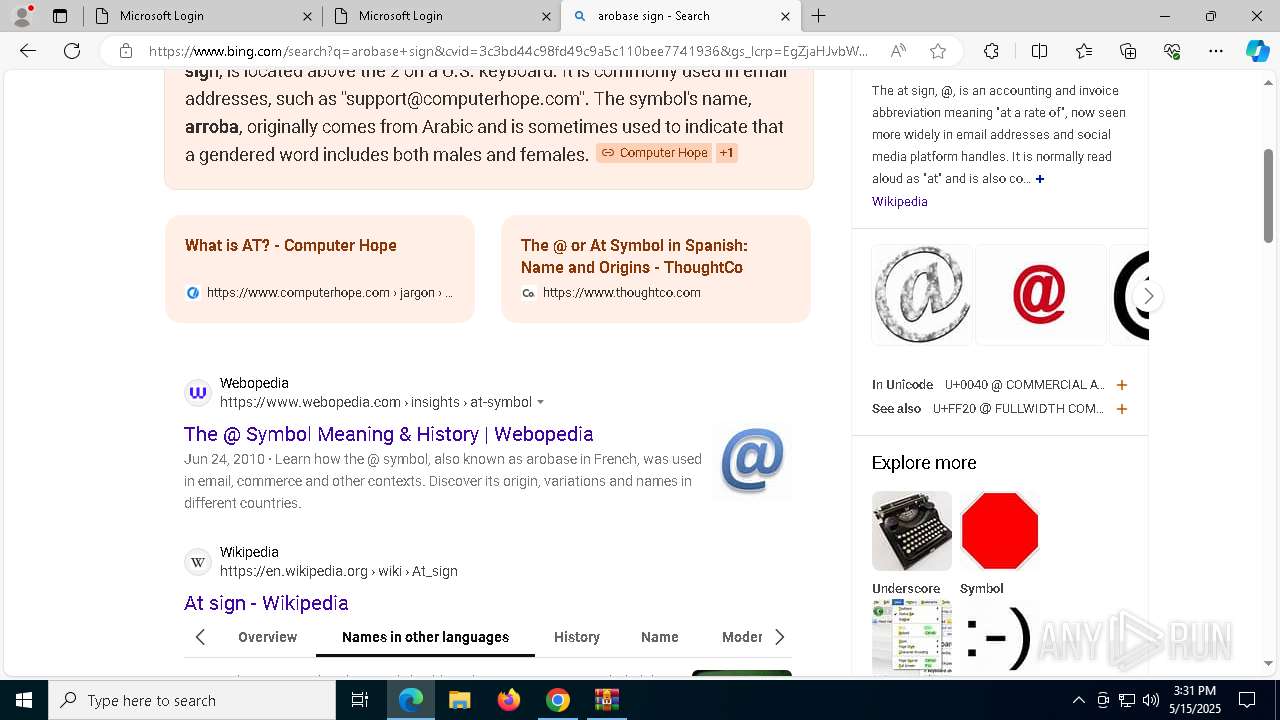The image size is (1280, 720).
Task: Show more at sign images arrow
Action: (x=1148, y=296)
